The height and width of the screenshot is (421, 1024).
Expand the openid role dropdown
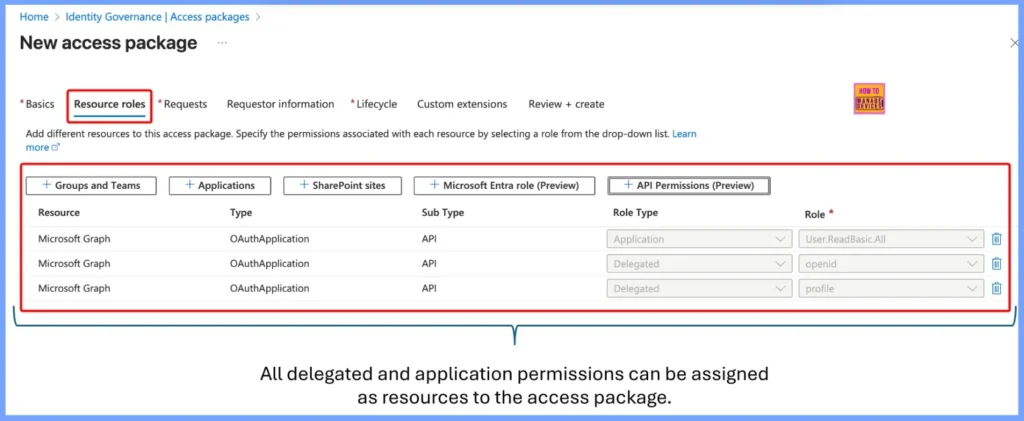point(891,264)
